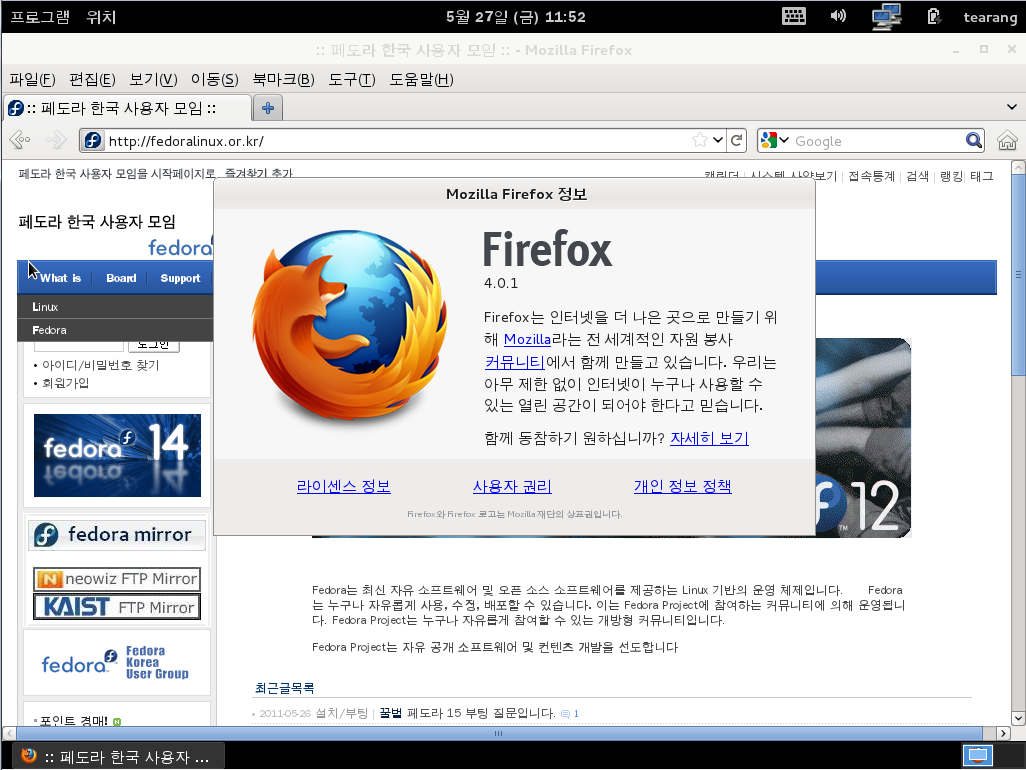
Task: Click the Mozilla link in dialog
Action: pos(527,340)
